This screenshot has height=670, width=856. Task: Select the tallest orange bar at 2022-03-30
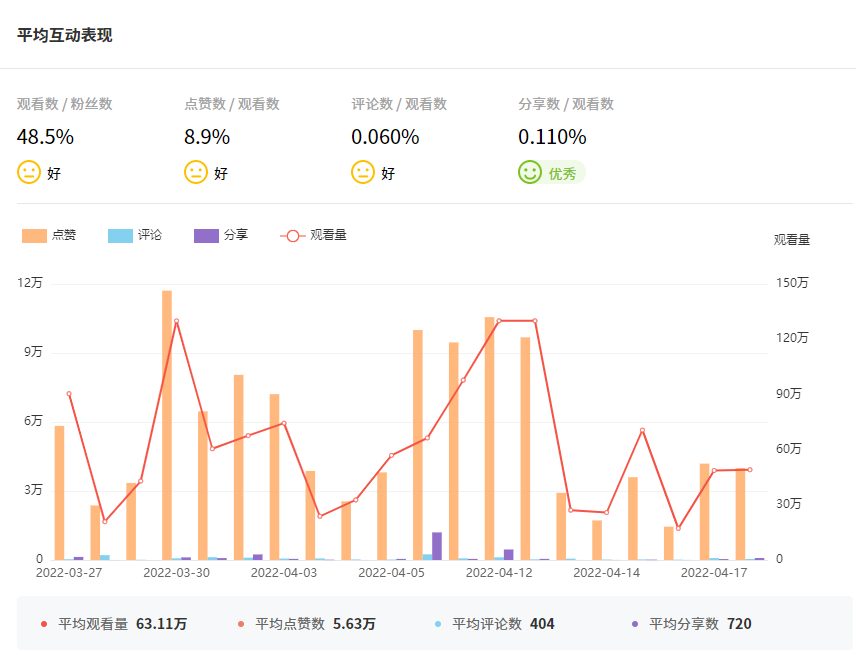(x=167, y=425)
